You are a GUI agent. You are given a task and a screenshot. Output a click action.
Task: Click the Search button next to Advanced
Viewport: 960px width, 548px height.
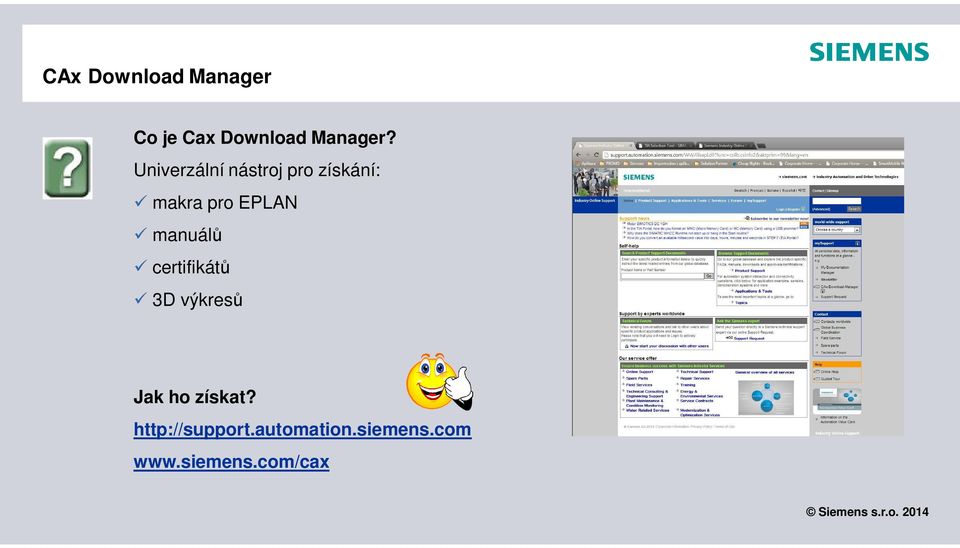pyautogui.click(x=854, y=209)
